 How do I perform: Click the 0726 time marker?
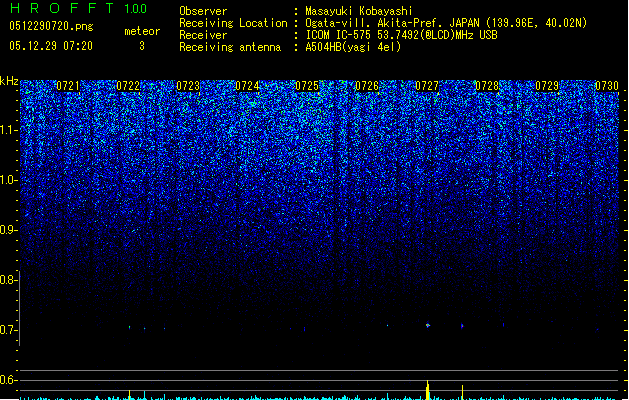tap(367, 86)
